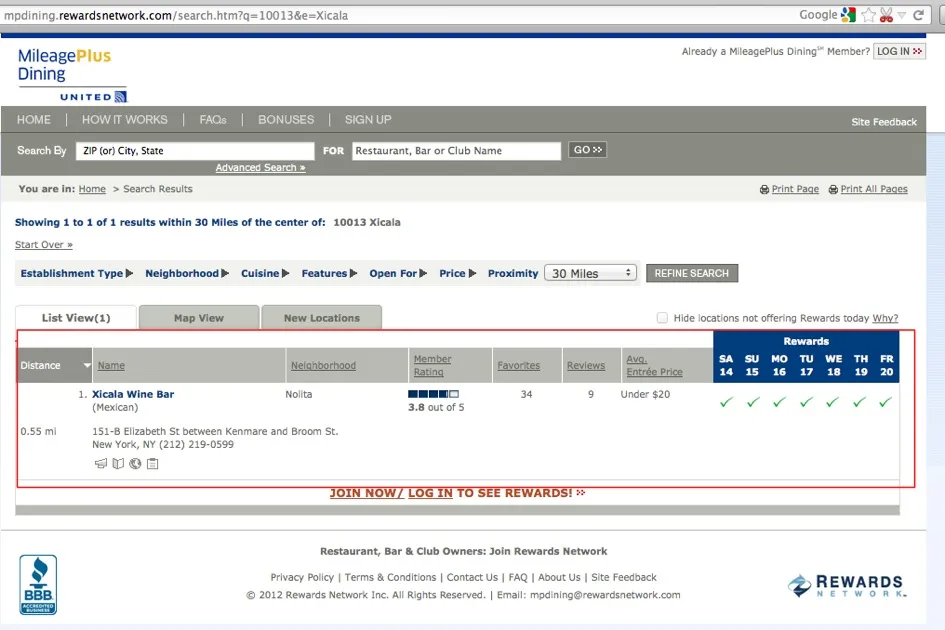Click the TH 19 rewards checkmark
945x630 pixels.
pyautogui.click(x=859, y=402)
